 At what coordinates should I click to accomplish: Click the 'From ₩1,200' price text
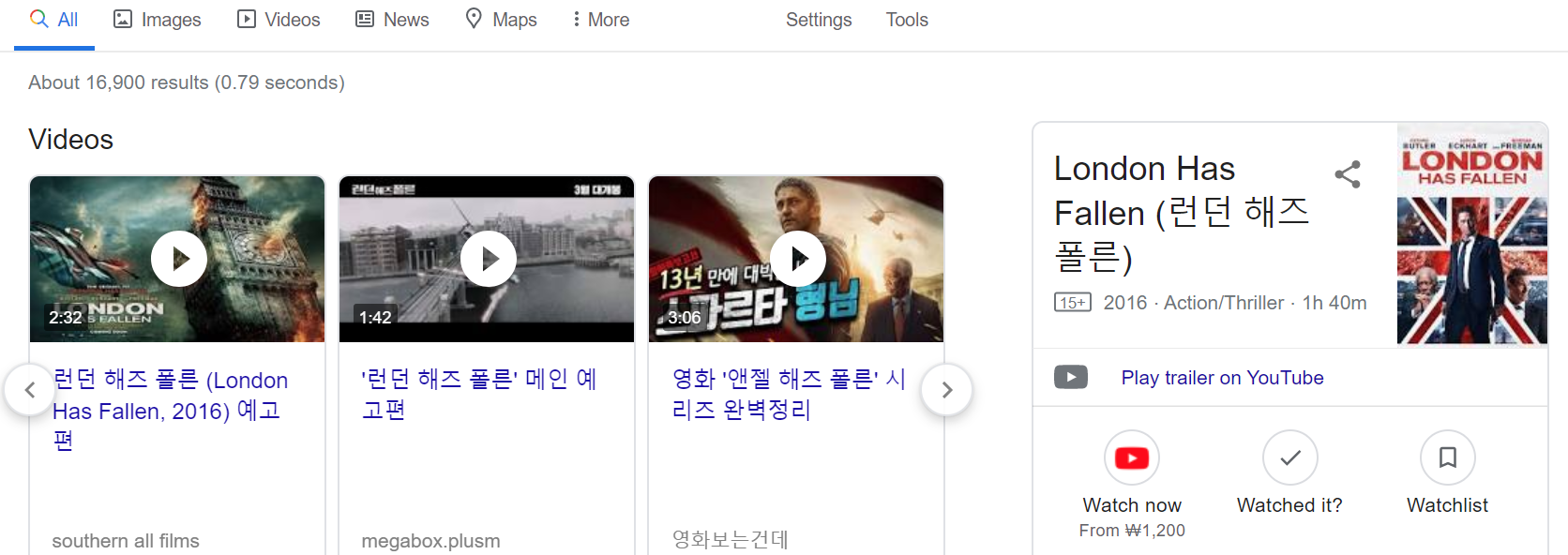pos(1132,531)
